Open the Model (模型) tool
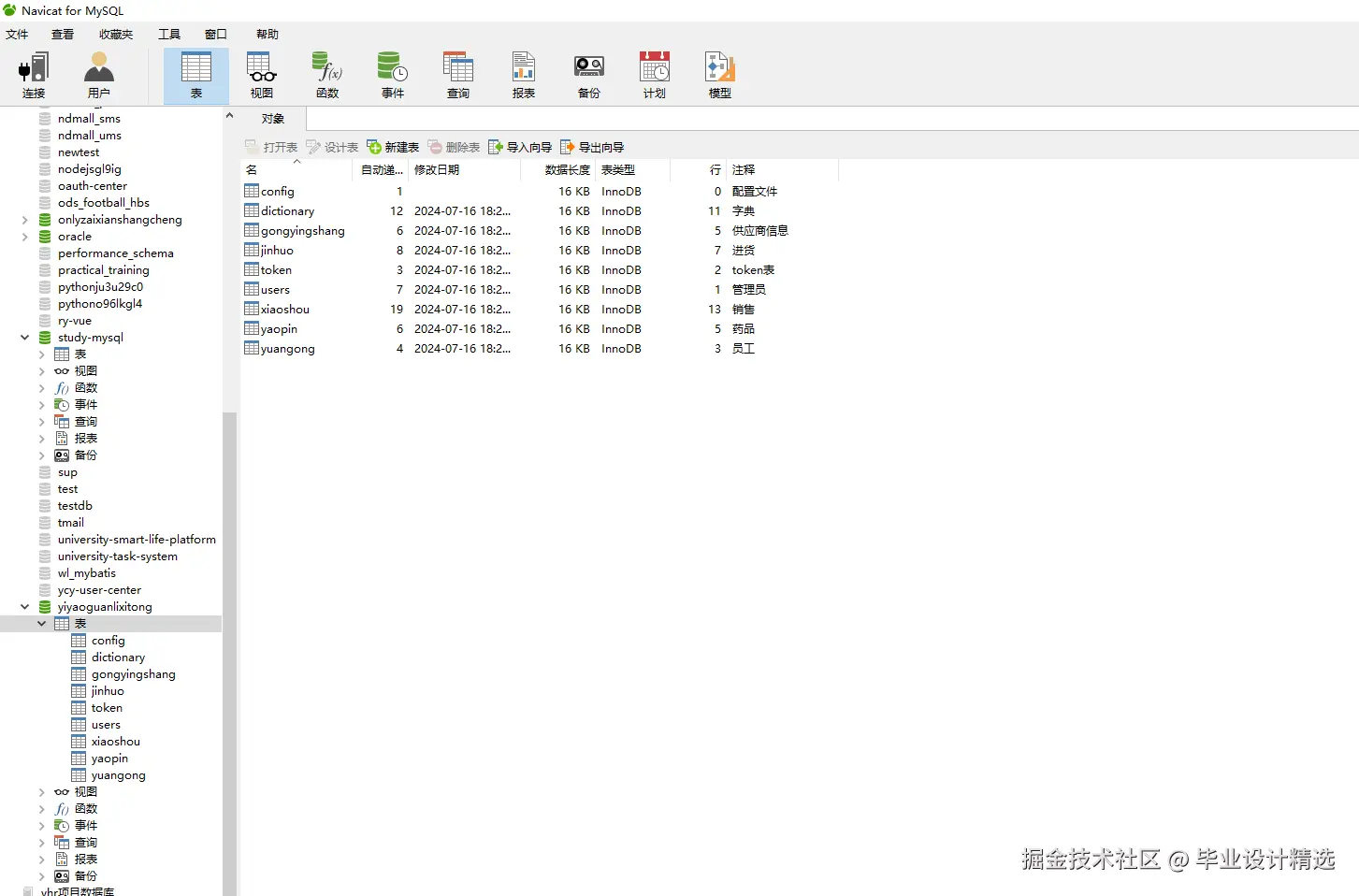 point(720,76)
